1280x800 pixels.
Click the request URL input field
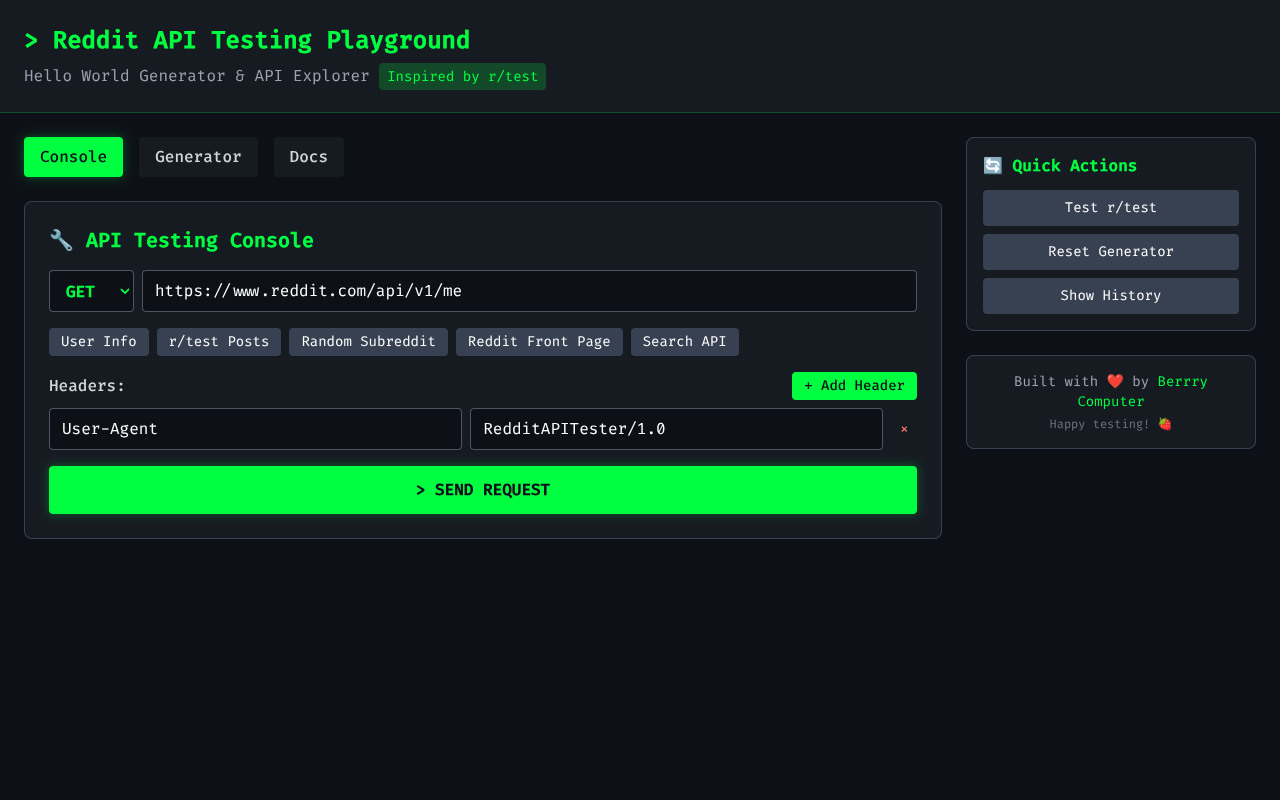tap(529, 291)
